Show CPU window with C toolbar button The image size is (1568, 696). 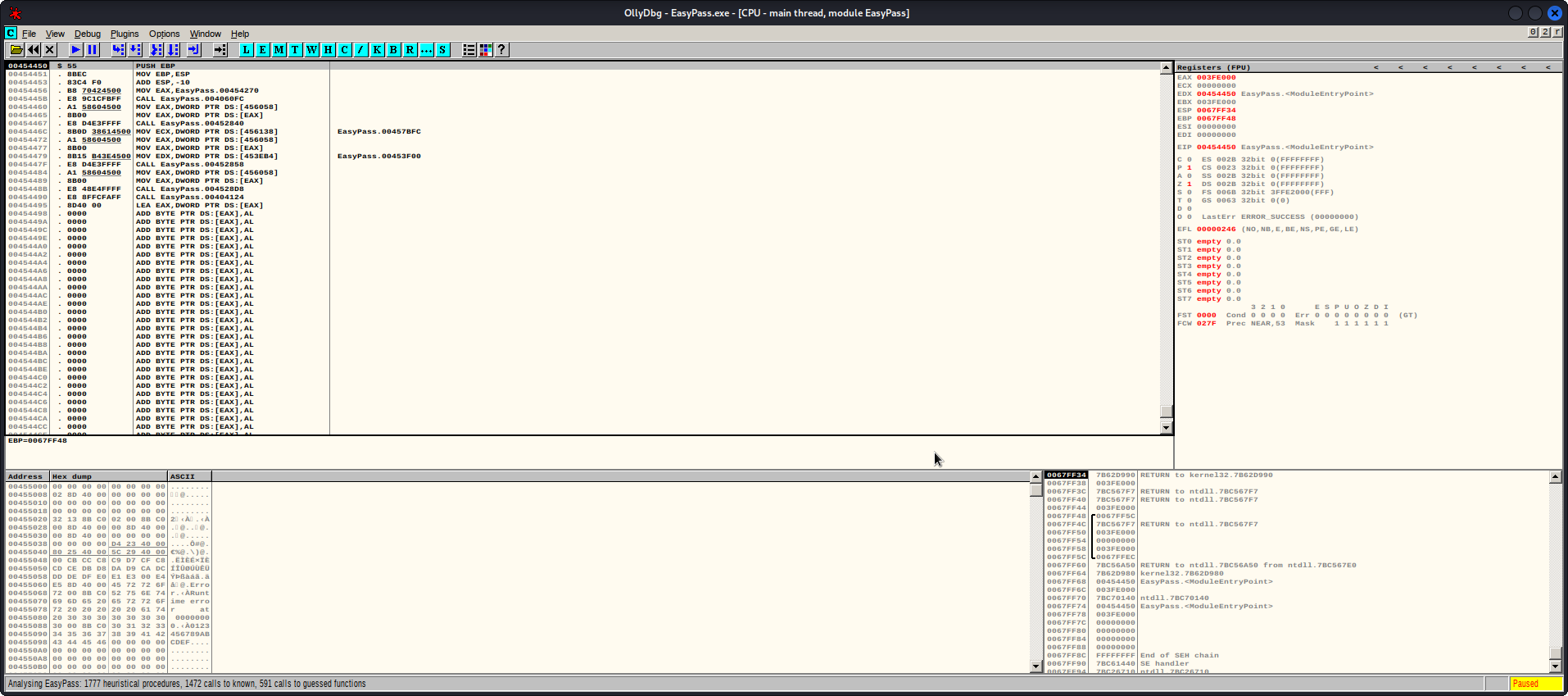(345, 50)
